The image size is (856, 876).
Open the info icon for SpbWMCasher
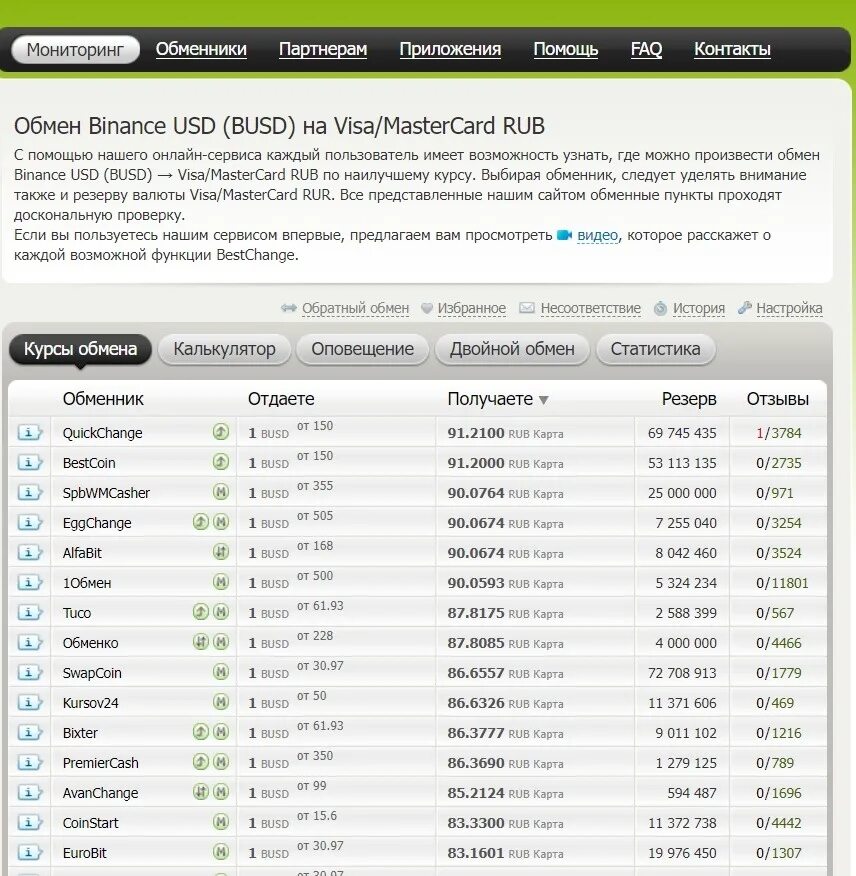tap(29, 492)
